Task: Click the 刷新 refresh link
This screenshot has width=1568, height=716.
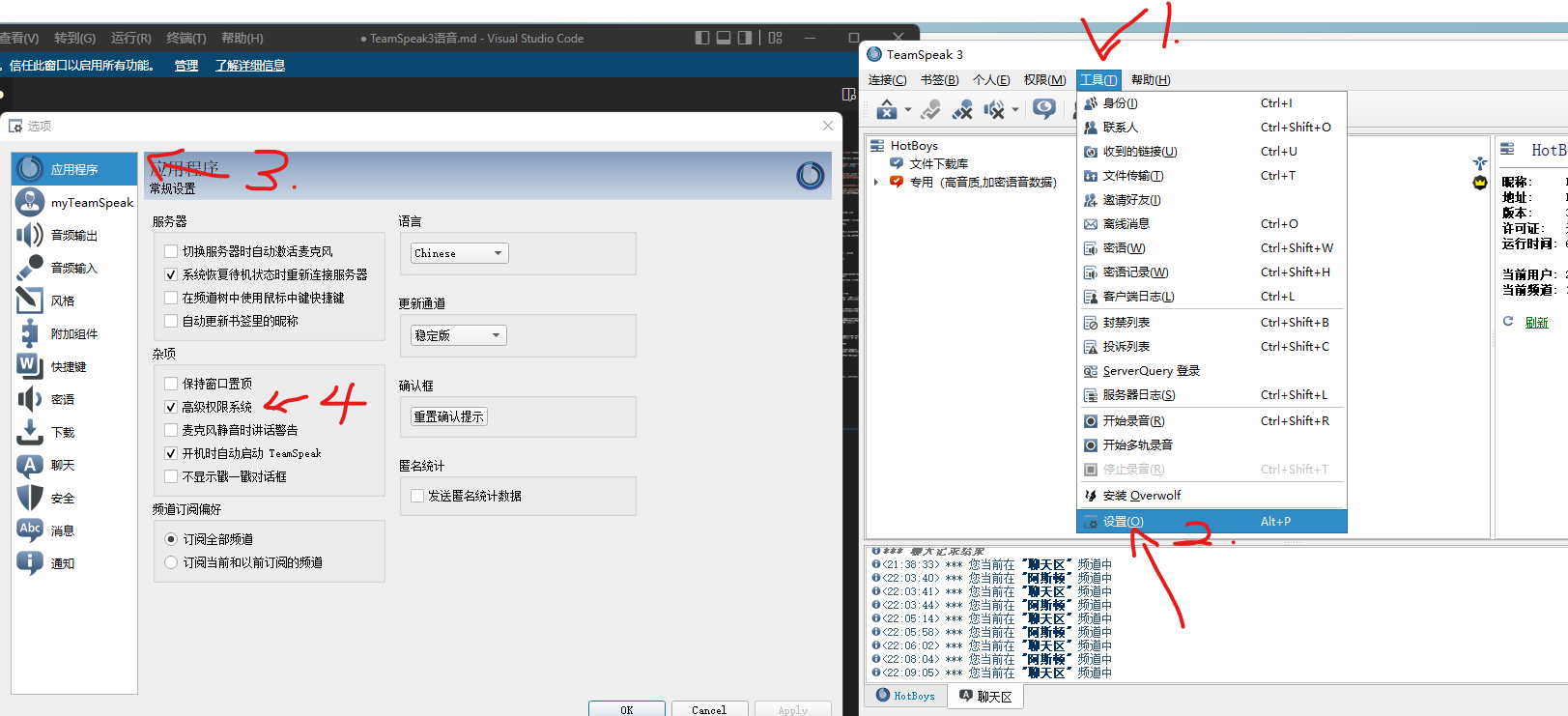Action: (x=1536, y=323)
